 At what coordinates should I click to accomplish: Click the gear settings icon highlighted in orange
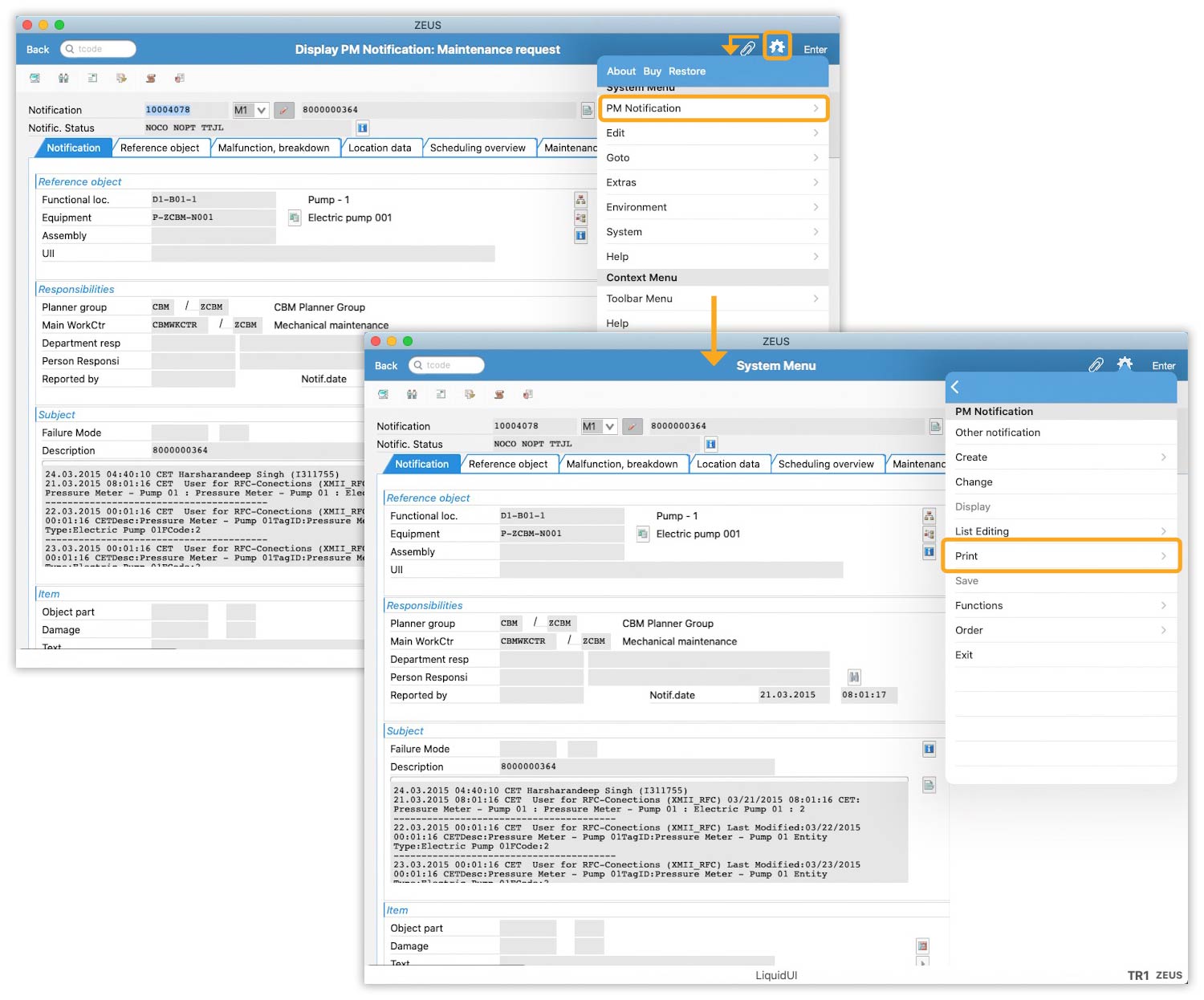point(777,47)
